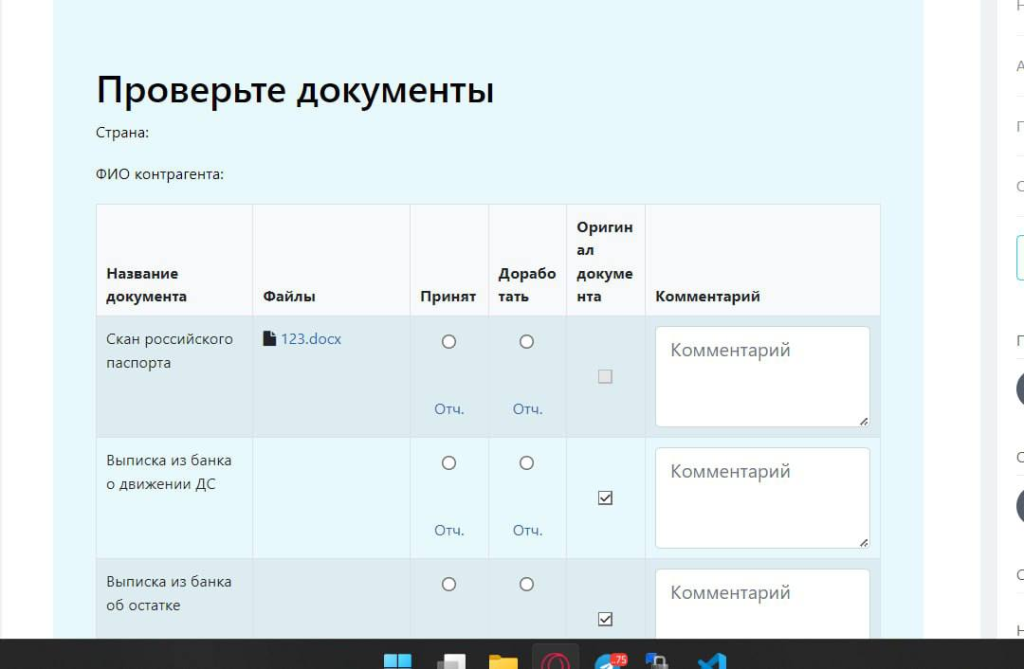Click the file icon beside 123.docx
Viewport: 1024px width, 669px height.
[x=269, y=339]
